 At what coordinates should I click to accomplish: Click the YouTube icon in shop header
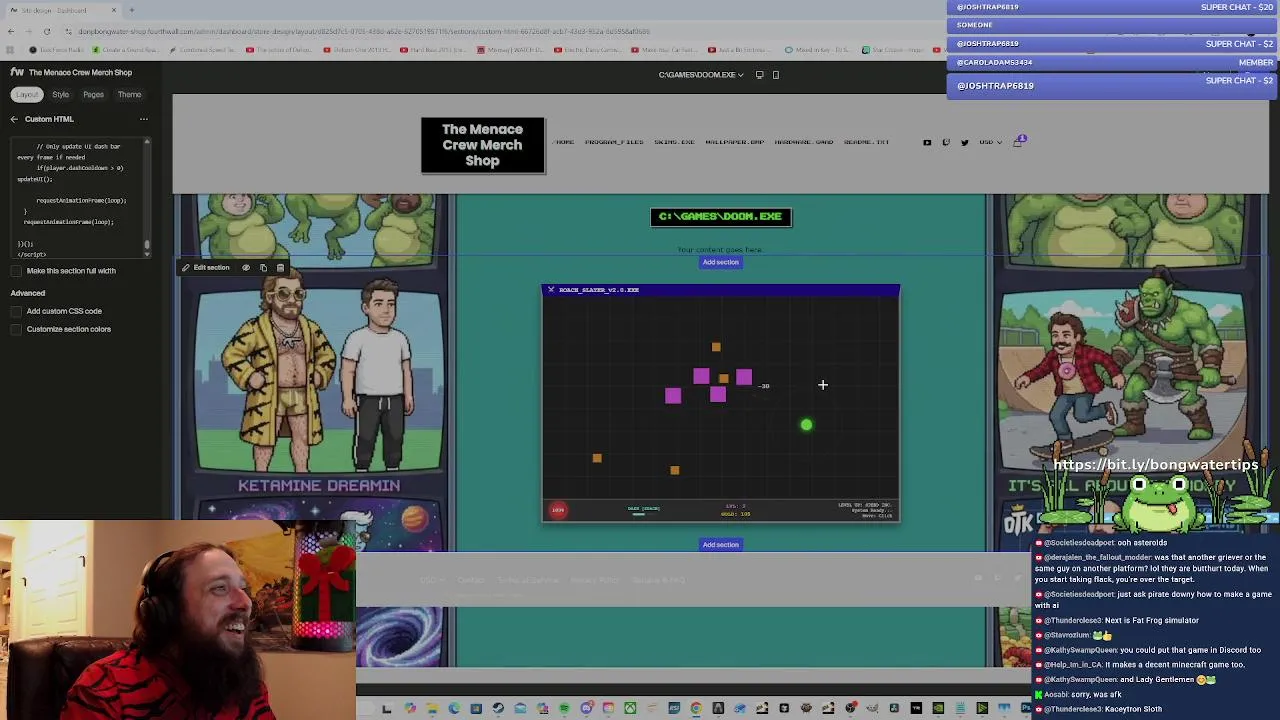pyautogui.click(x=927, y=142)
